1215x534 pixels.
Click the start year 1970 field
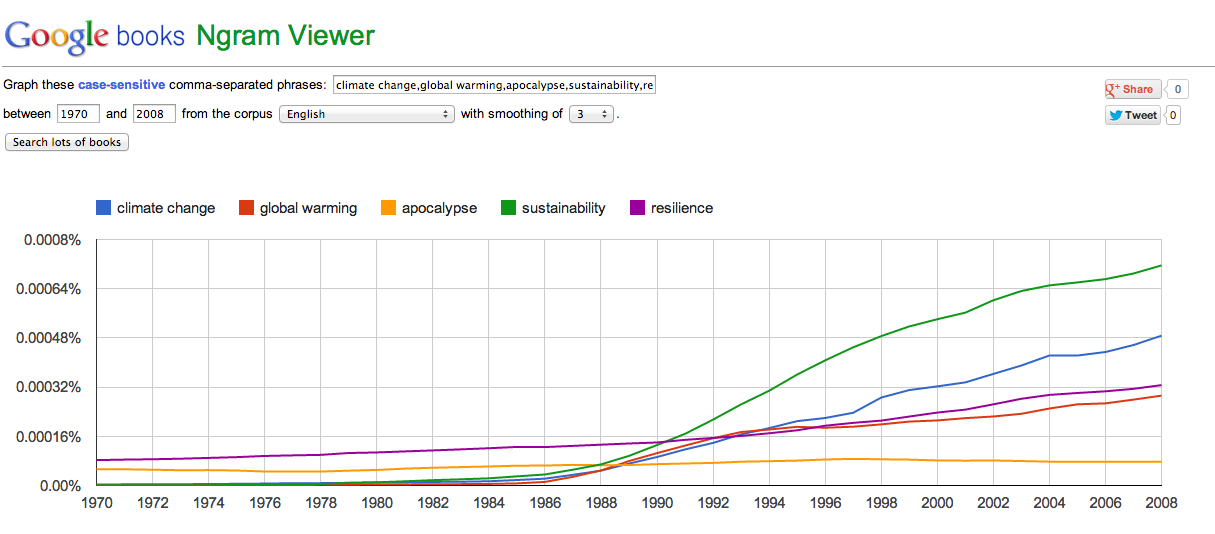[x=78, y=114]
